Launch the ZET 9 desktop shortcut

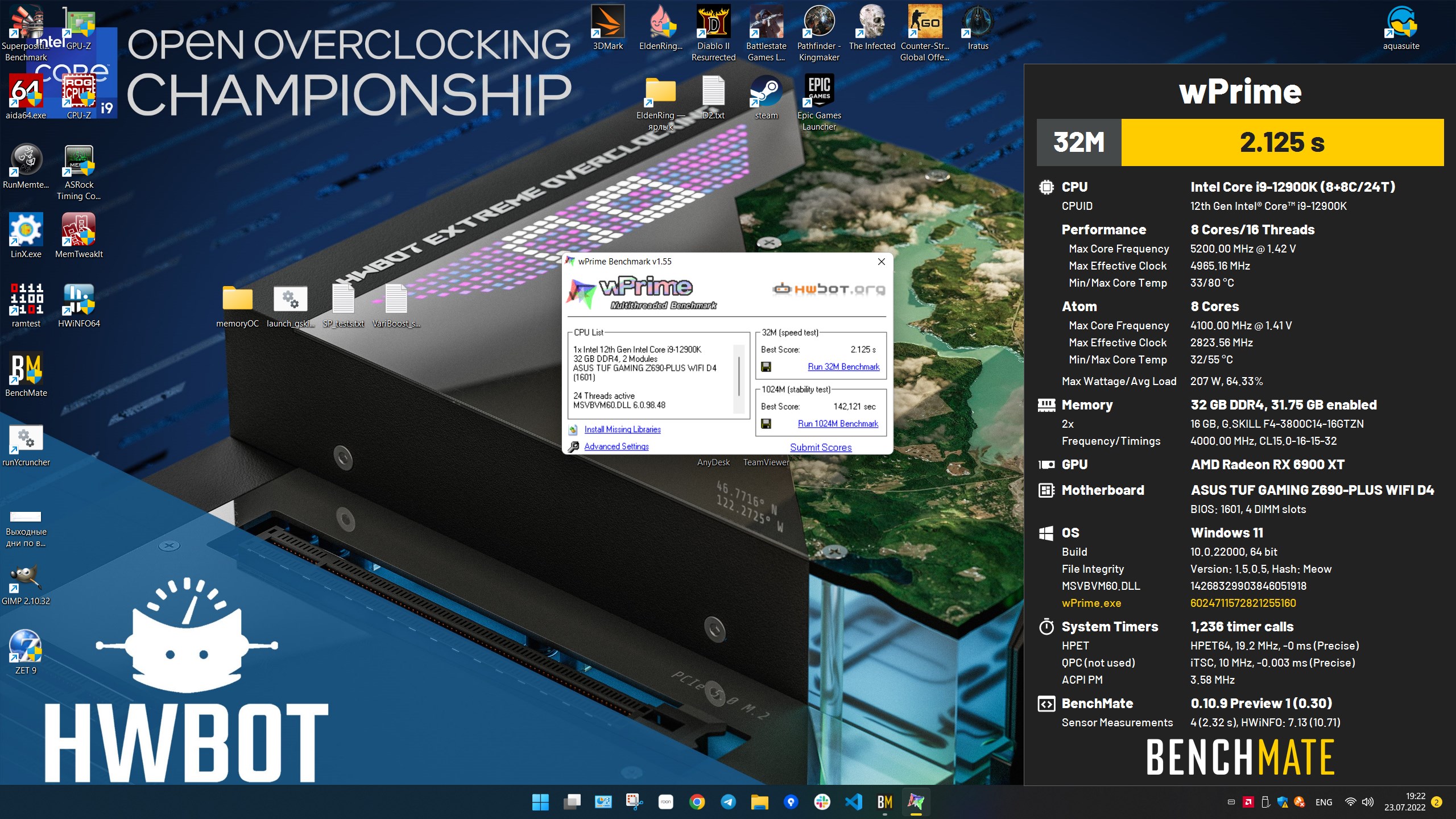click(x=26, y=652)
